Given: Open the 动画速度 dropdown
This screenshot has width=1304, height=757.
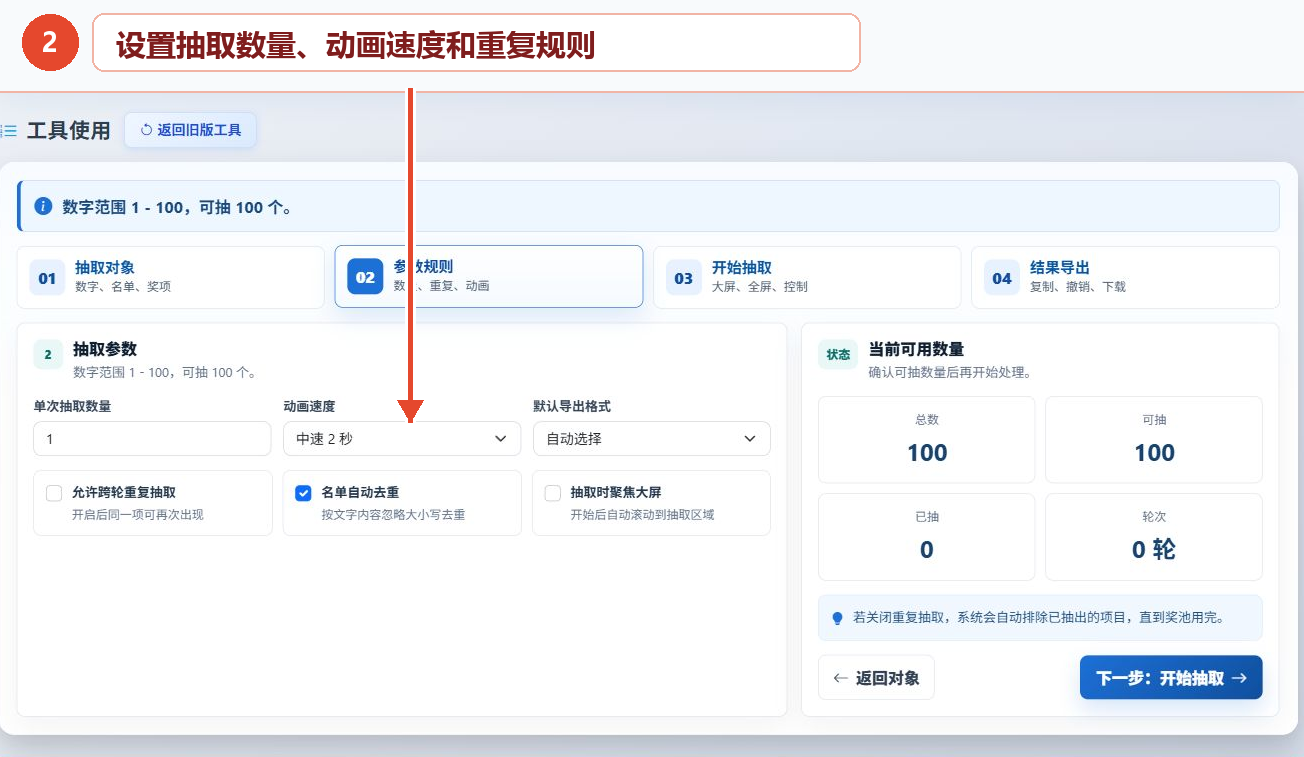Looking at the screenshot, I should 402,439.
